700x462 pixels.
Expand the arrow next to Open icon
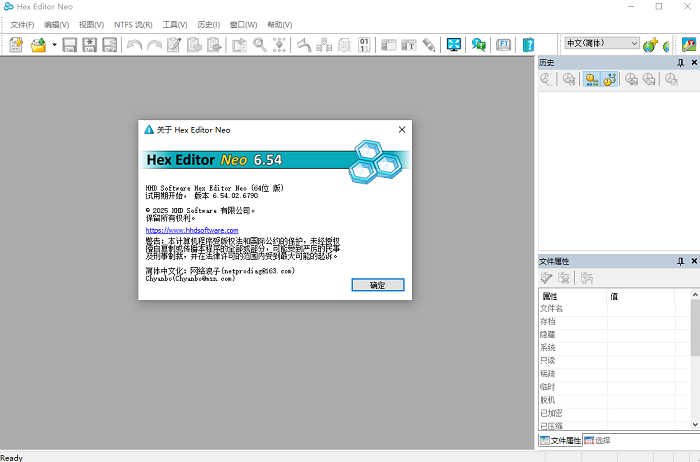click(x=53, y=44)
